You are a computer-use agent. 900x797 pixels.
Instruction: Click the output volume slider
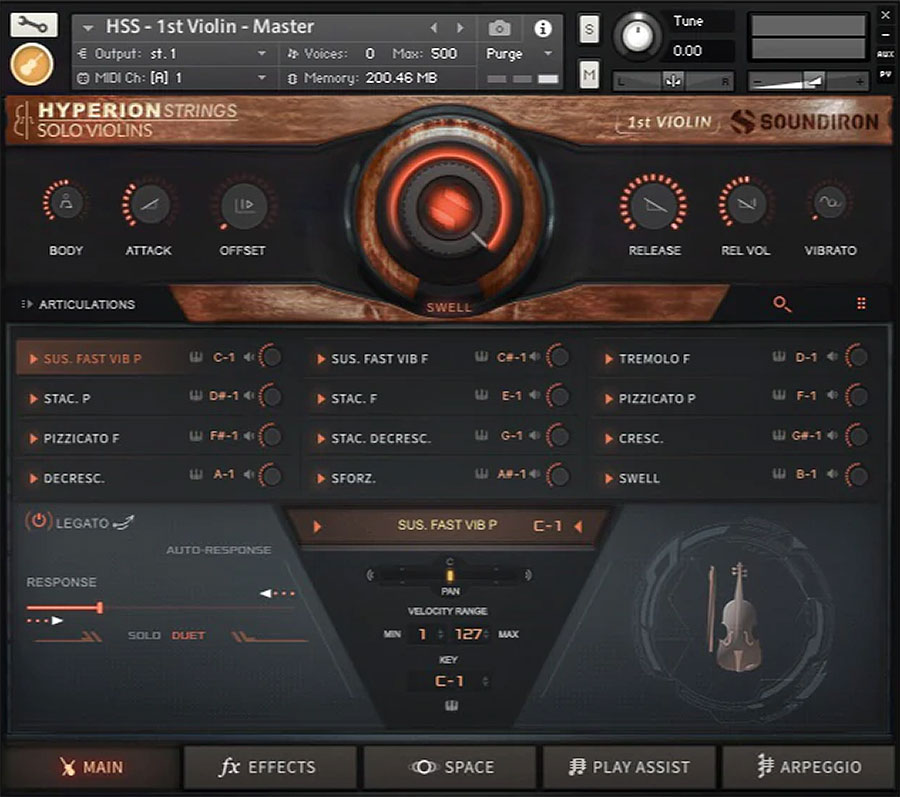(808, 82)
